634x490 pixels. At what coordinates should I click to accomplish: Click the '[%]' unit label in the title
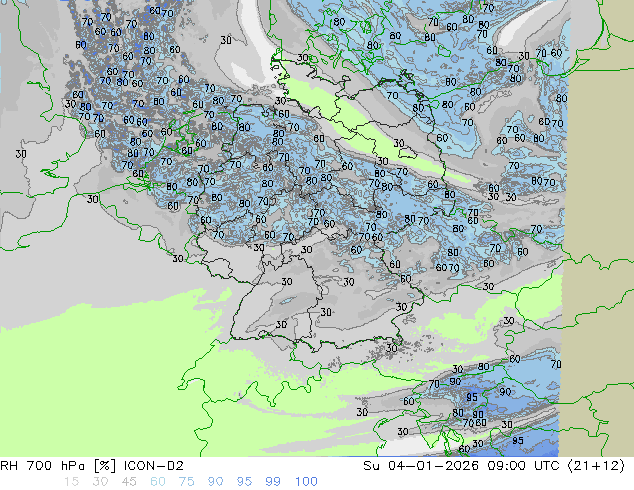[105, 466]
